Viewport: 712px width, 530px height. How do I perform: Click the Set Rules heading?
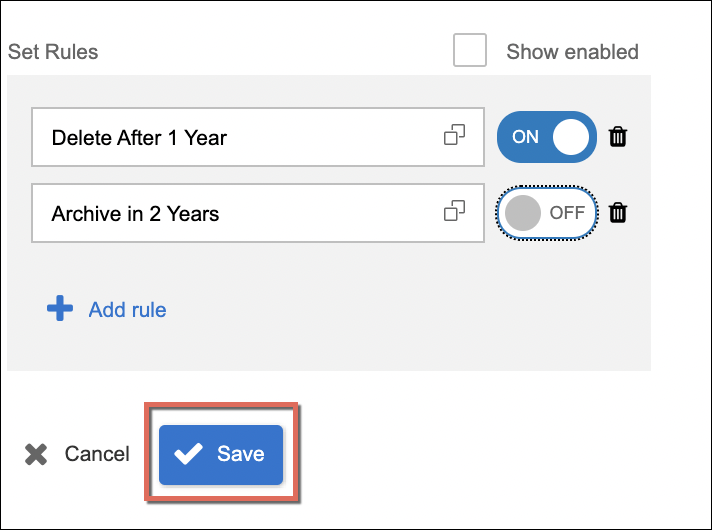coord(53,51)
